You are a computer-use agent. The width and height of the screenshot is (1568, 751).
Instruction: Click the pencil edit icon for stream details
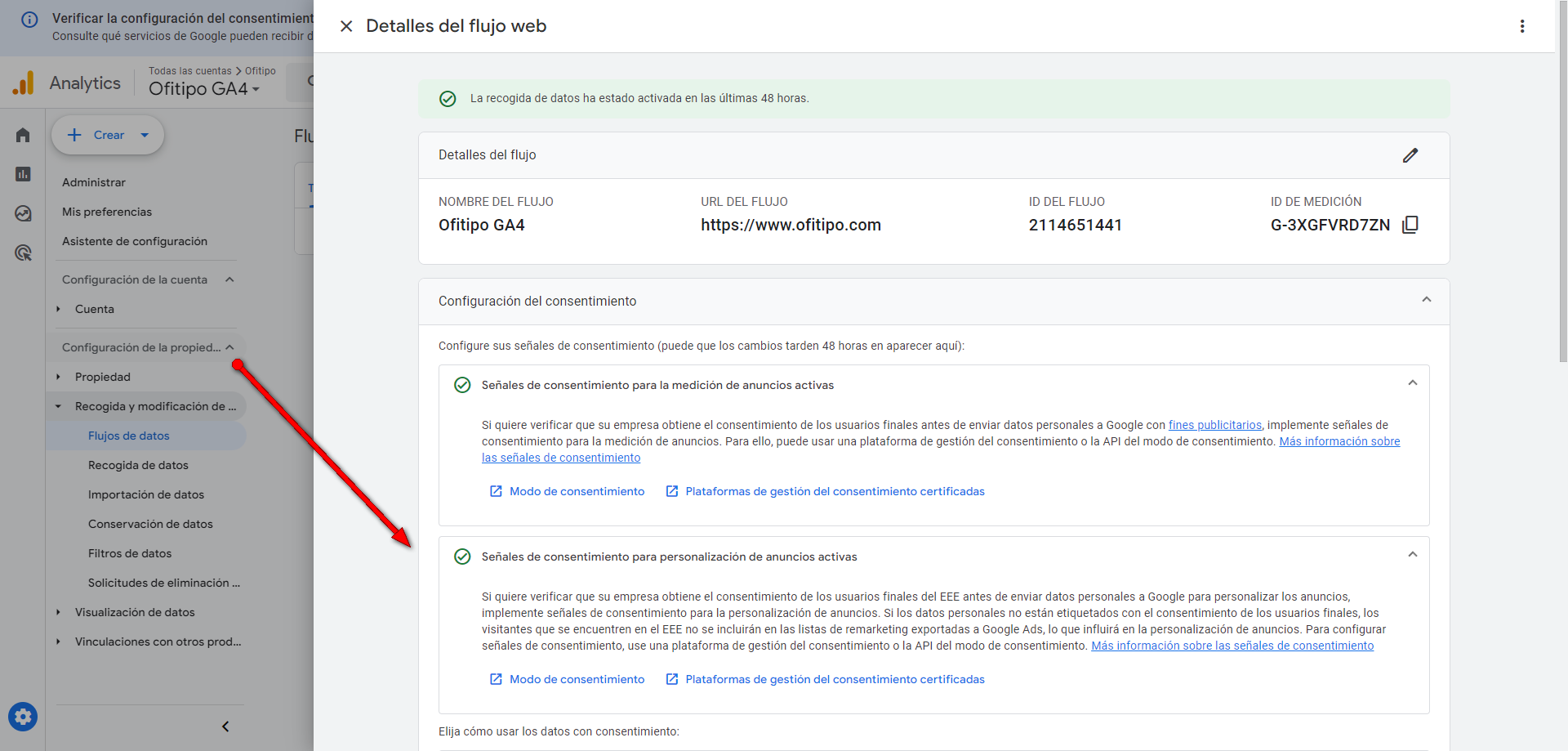click(1410, 155)
